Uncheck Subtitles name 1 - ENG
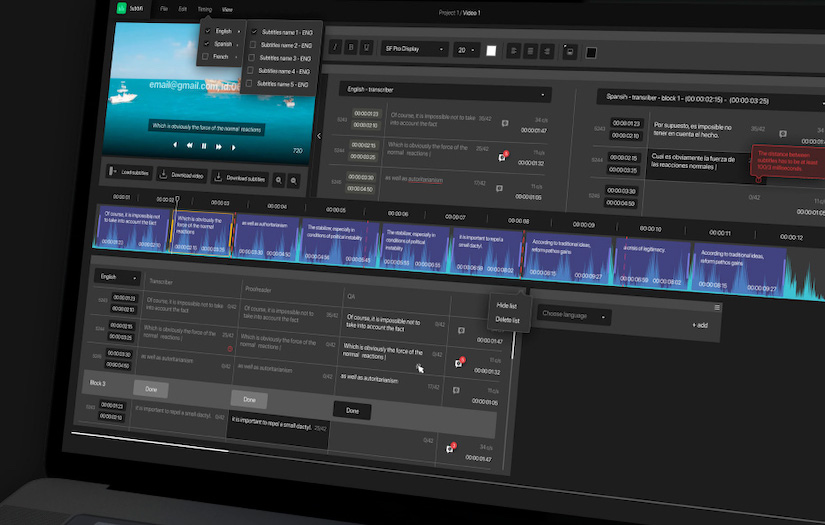Image resolution: width=825 pixels, height=525 pixels. pos(254,32)
